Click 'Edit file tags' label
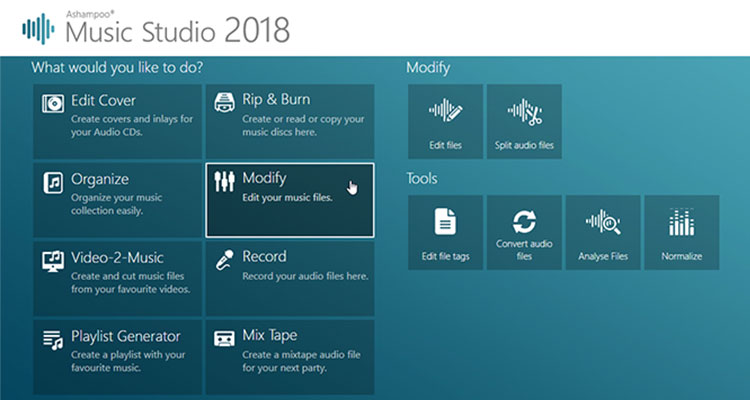Screen dimensions: 750x400 click(x=445, y=256)
